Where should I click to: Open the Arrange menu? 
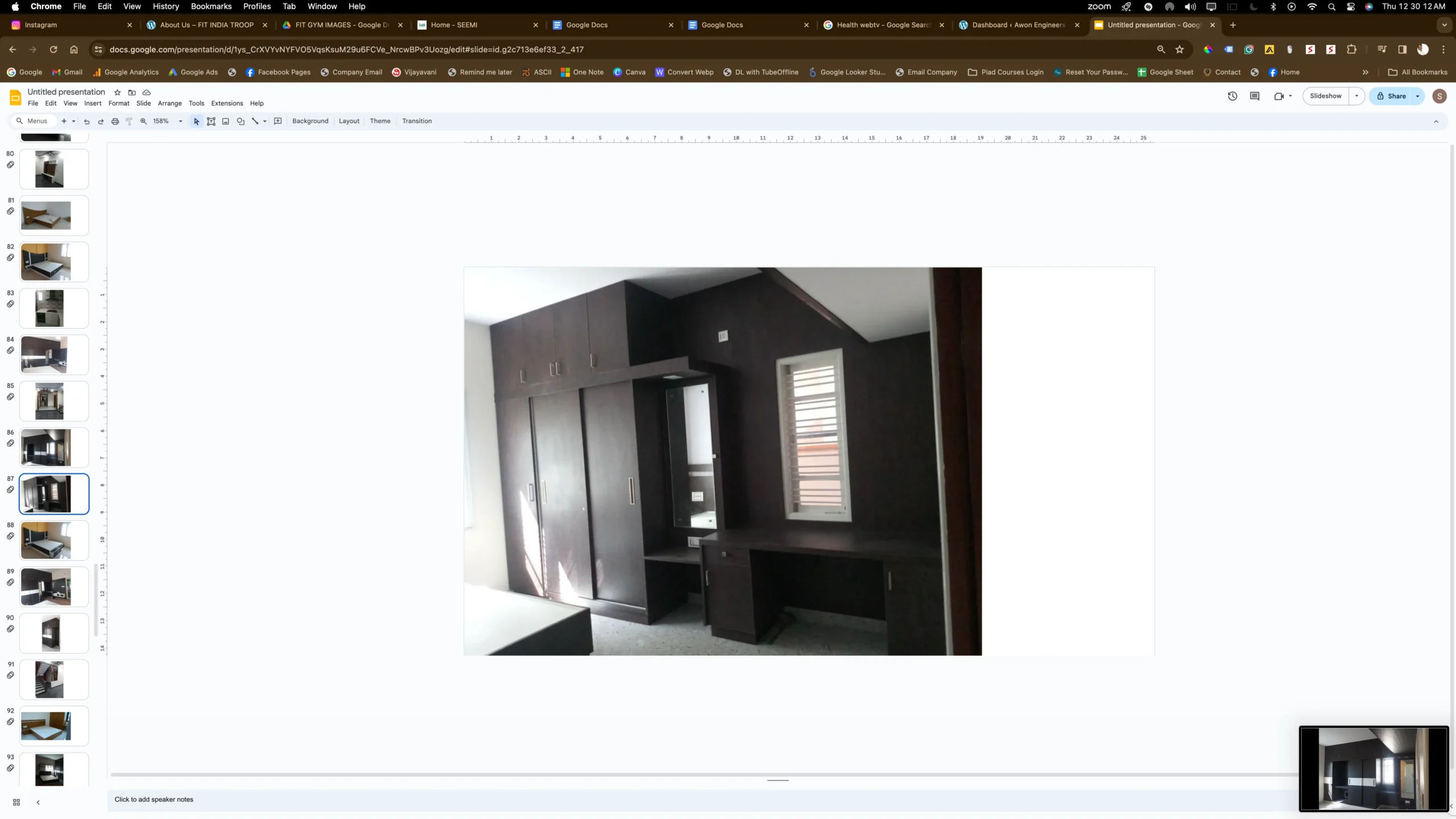tap(169, 104)
